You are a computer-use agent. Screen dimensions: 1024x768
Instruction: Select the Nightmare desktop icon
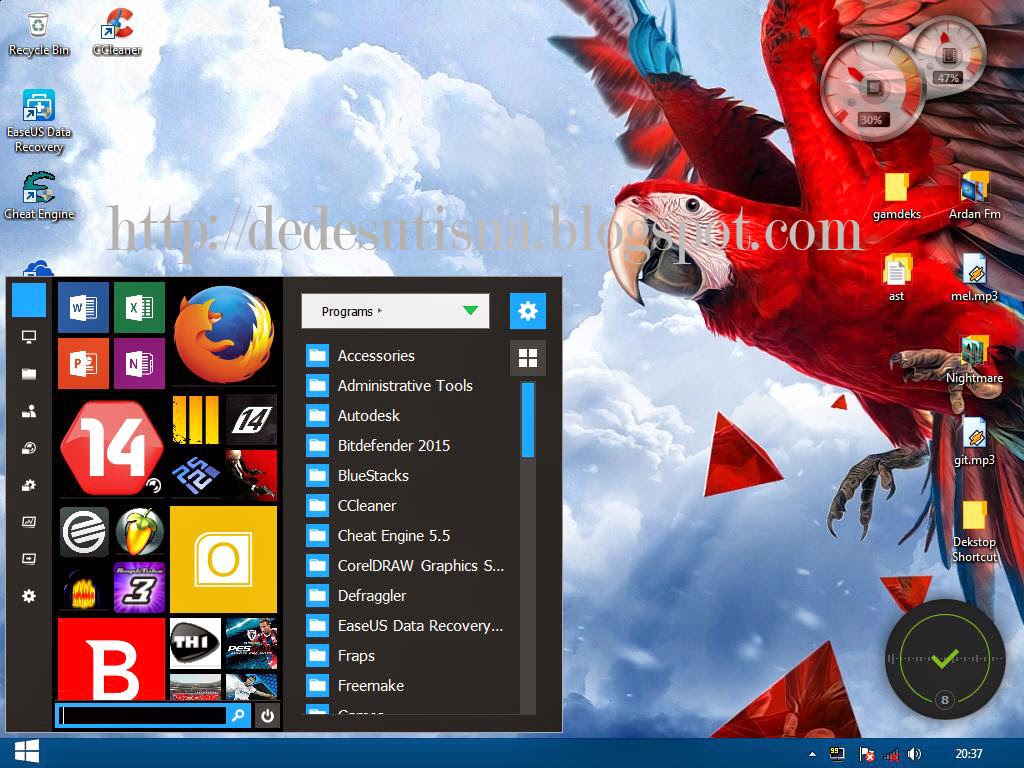point(974,360)
